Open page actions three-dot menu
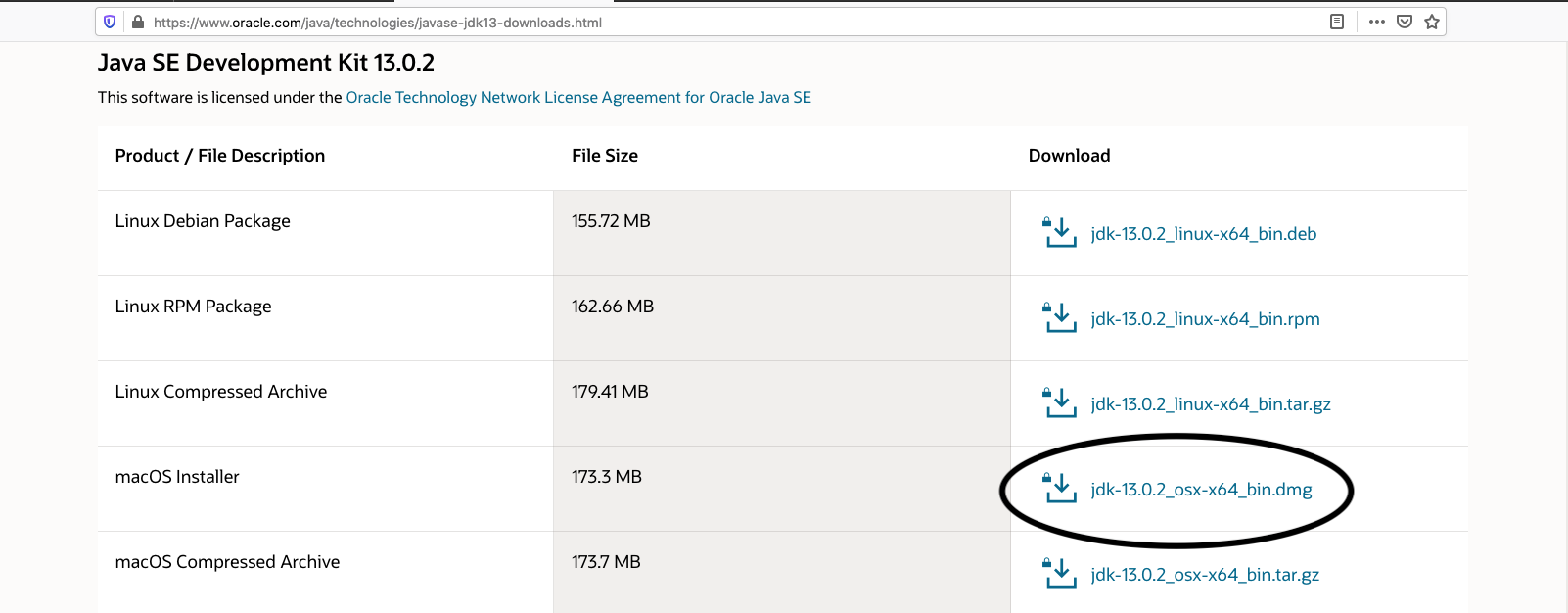Image resolution: width=1568 pixels, height=613 pixels. [1377, 22]
